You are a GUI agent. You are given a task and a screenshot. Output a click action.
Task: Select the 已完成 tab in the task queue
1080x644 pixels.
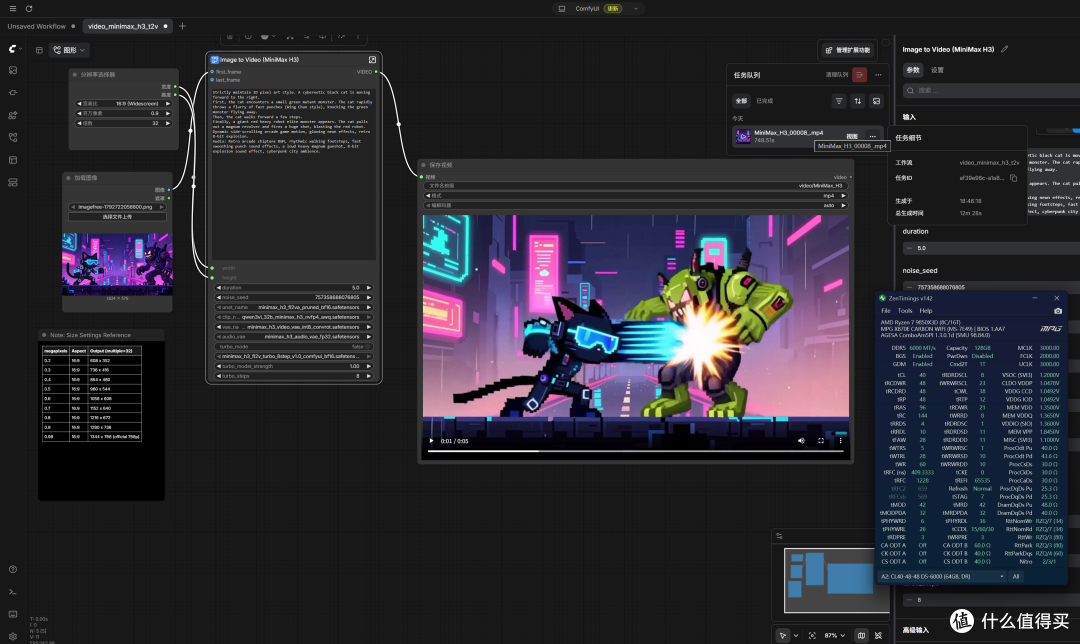(765, 101)
